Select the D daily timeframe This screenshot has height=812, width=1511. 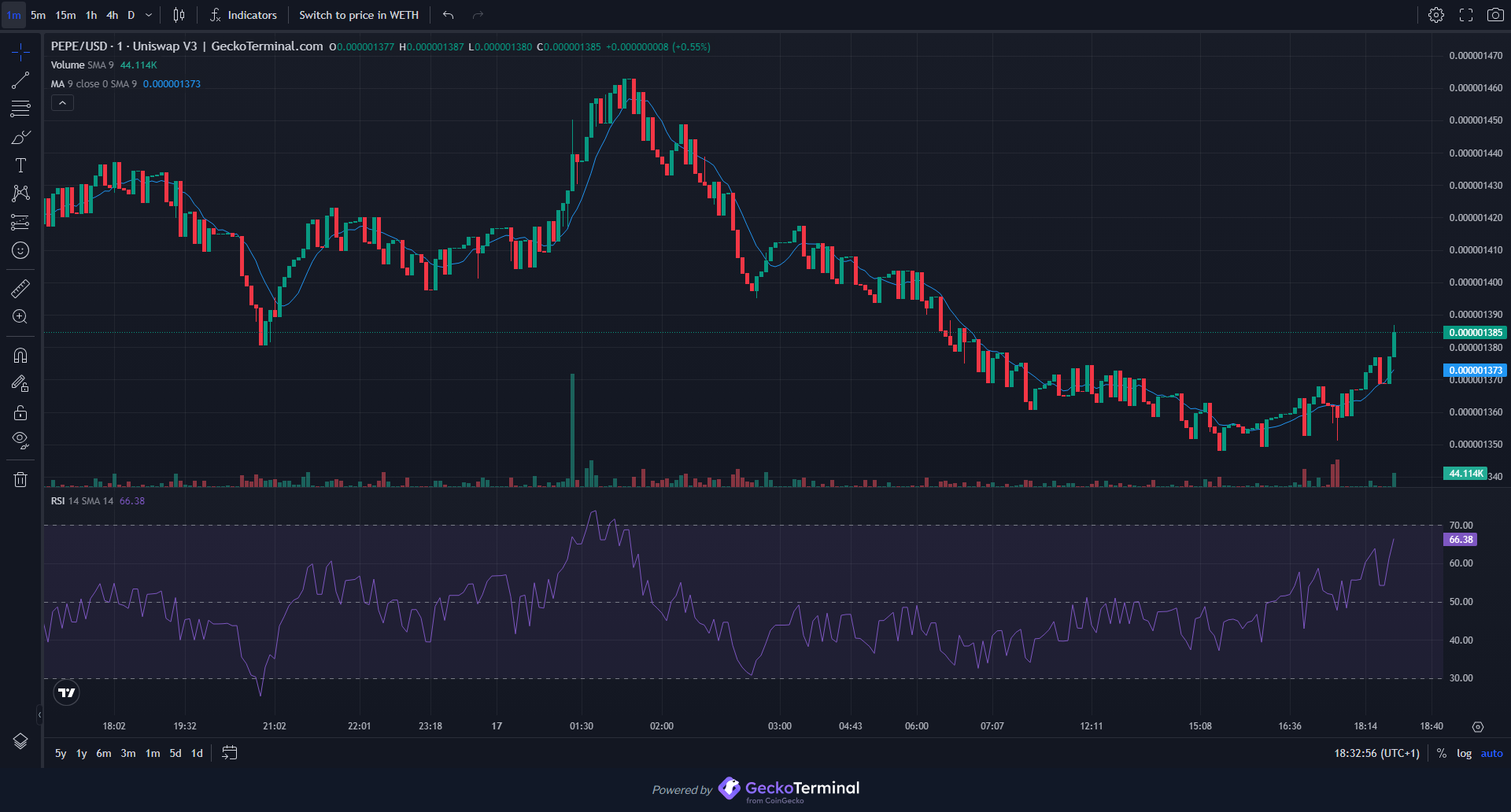[131, 15]
